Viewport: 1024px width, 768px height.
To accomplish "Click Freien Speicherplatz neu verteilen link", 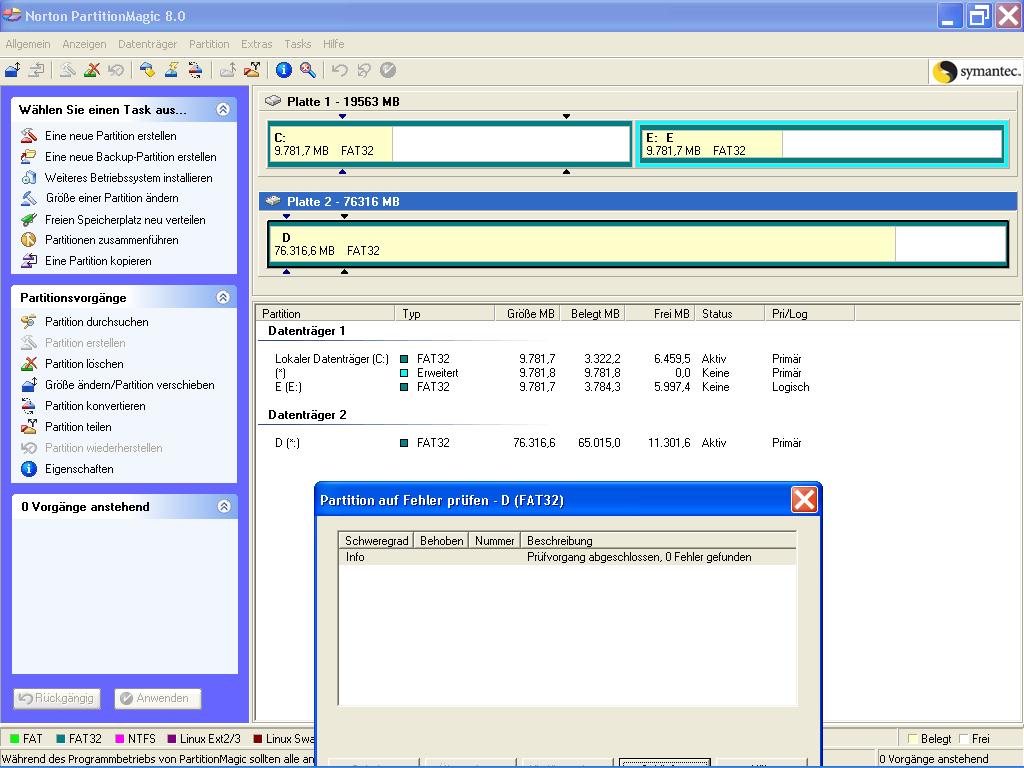I will (125, 219).
